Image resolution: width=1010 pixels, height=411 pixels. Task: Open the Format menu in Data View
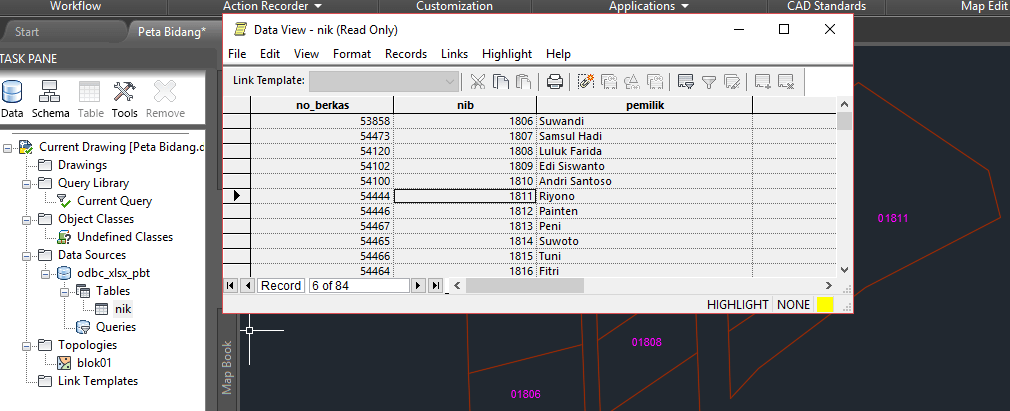(352, 54)
